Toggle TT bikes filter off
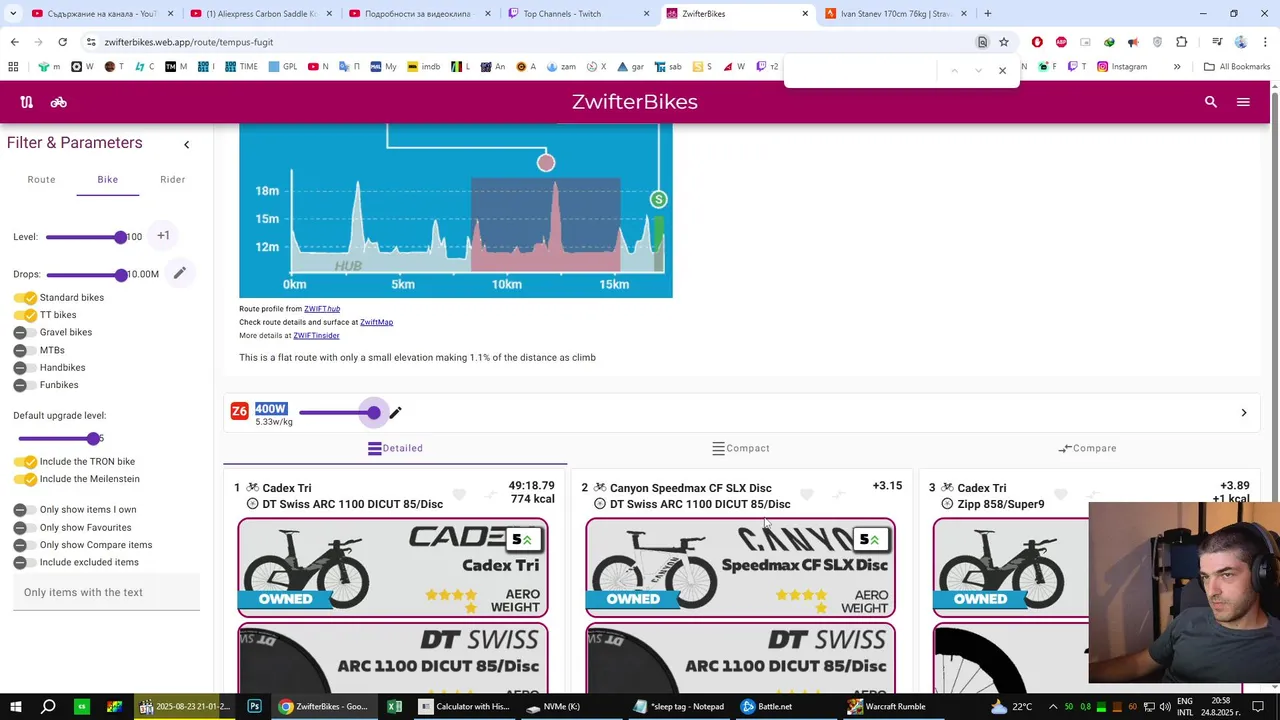The width and height of the screenshot is (1280, 720). coord(25,315)
